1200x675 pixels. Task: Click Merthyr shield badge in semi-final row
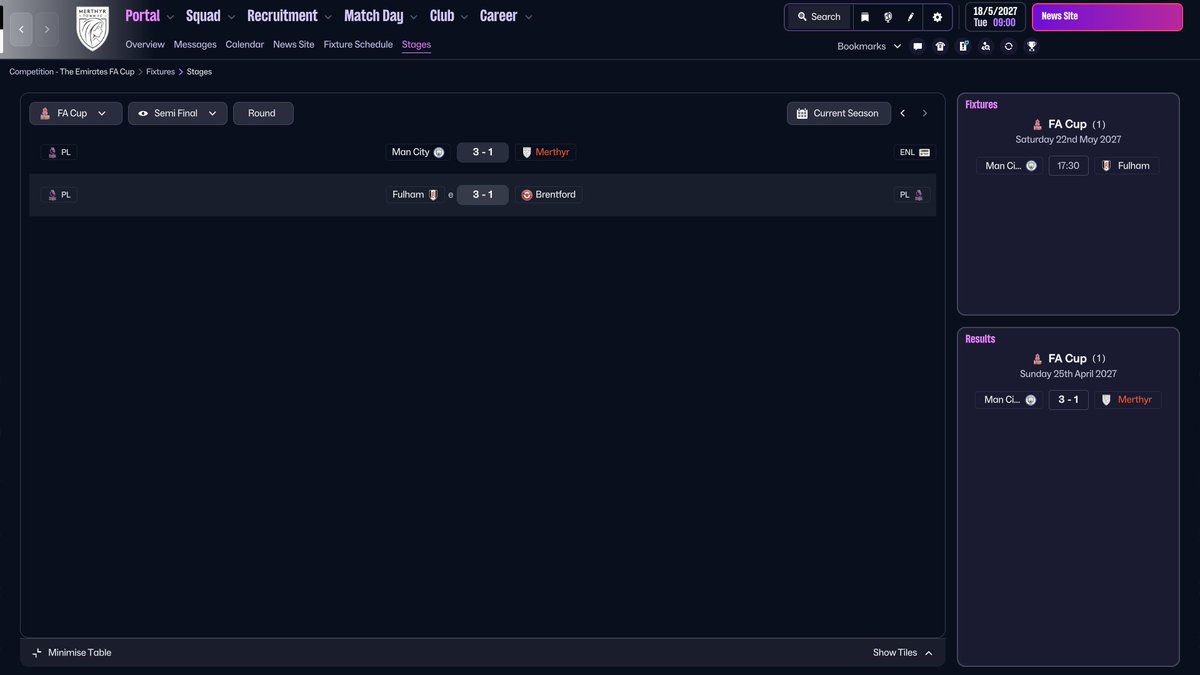527,153
